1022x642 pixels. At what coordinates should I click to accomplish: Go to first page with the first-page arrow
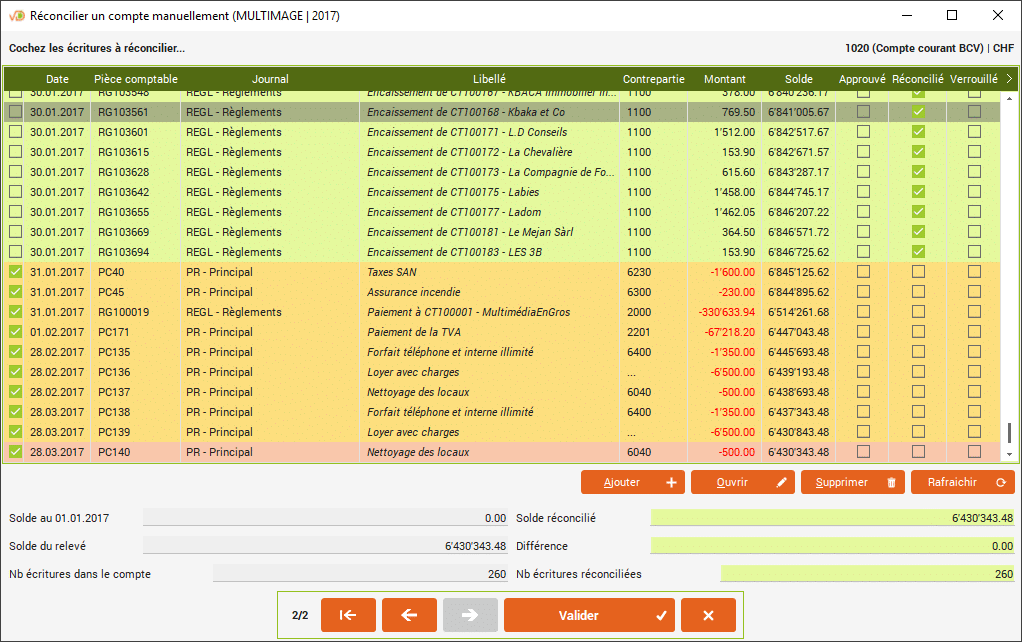(348, 615)
